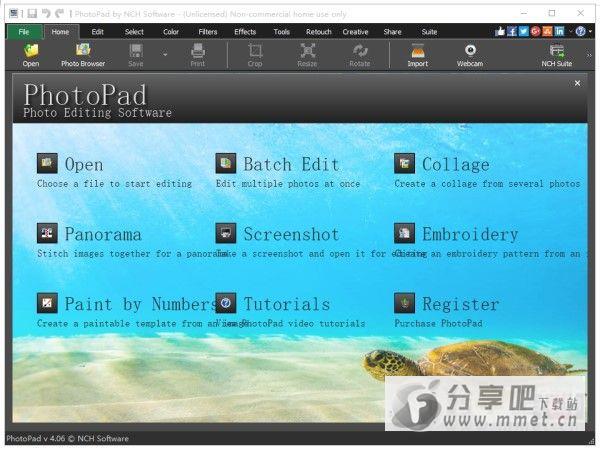Open the NCH Suite button
The image size is (600, 450).
click(557, 55)
